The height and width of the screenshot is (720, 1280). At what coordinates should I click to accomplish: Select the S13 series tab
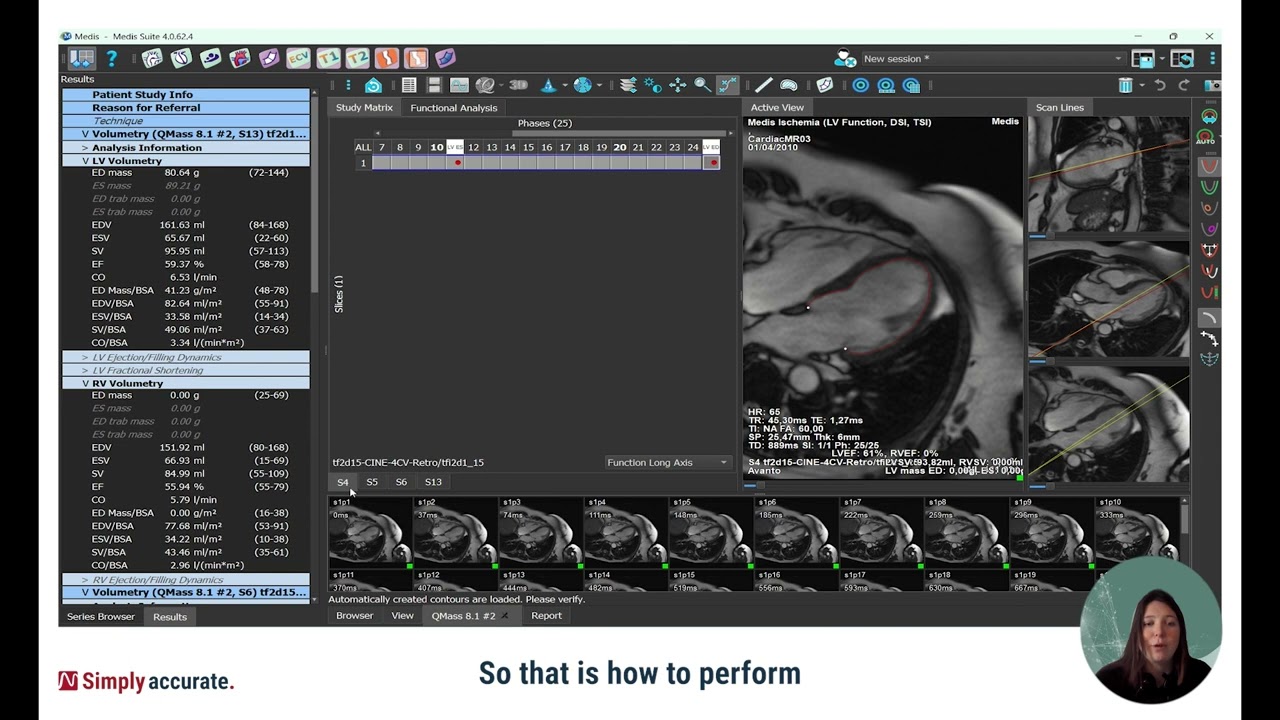(x=433, y=482)
